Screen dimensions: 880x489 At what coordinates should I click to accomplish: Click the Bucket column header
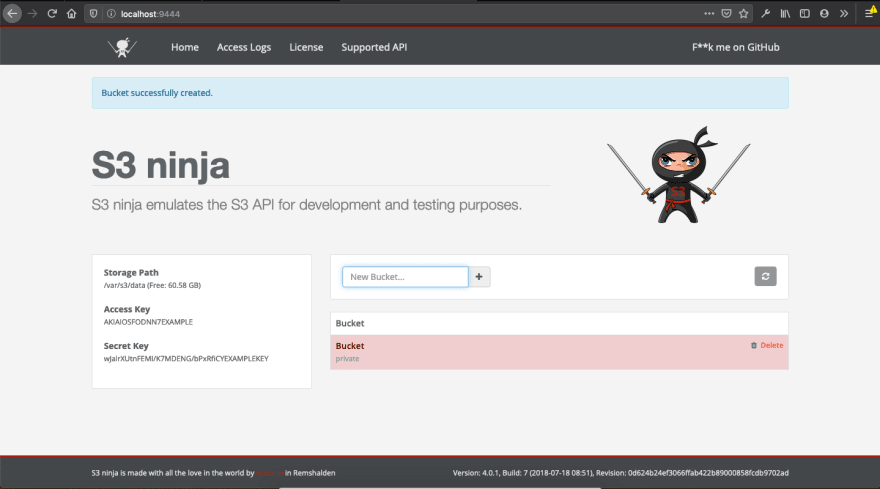click(350, 323)
